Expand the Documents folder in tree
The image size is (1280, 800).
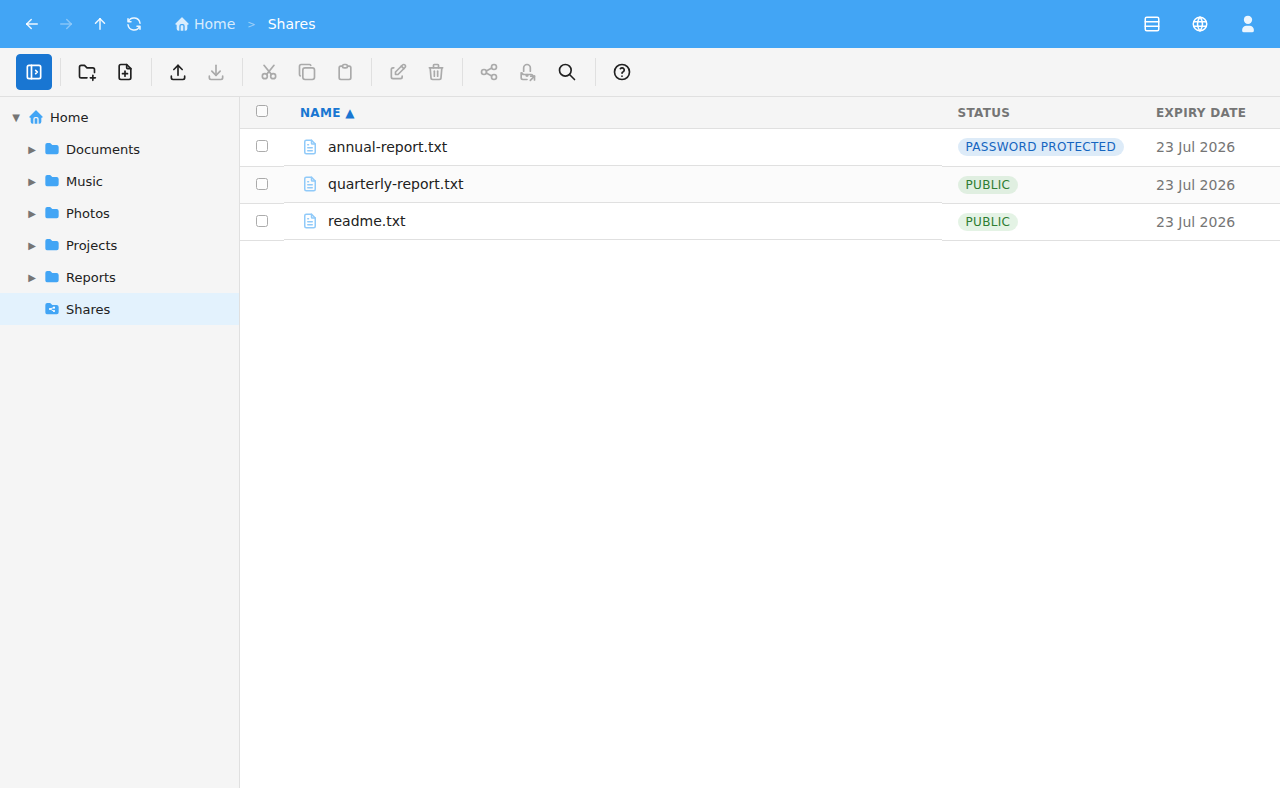pos(32,150)
